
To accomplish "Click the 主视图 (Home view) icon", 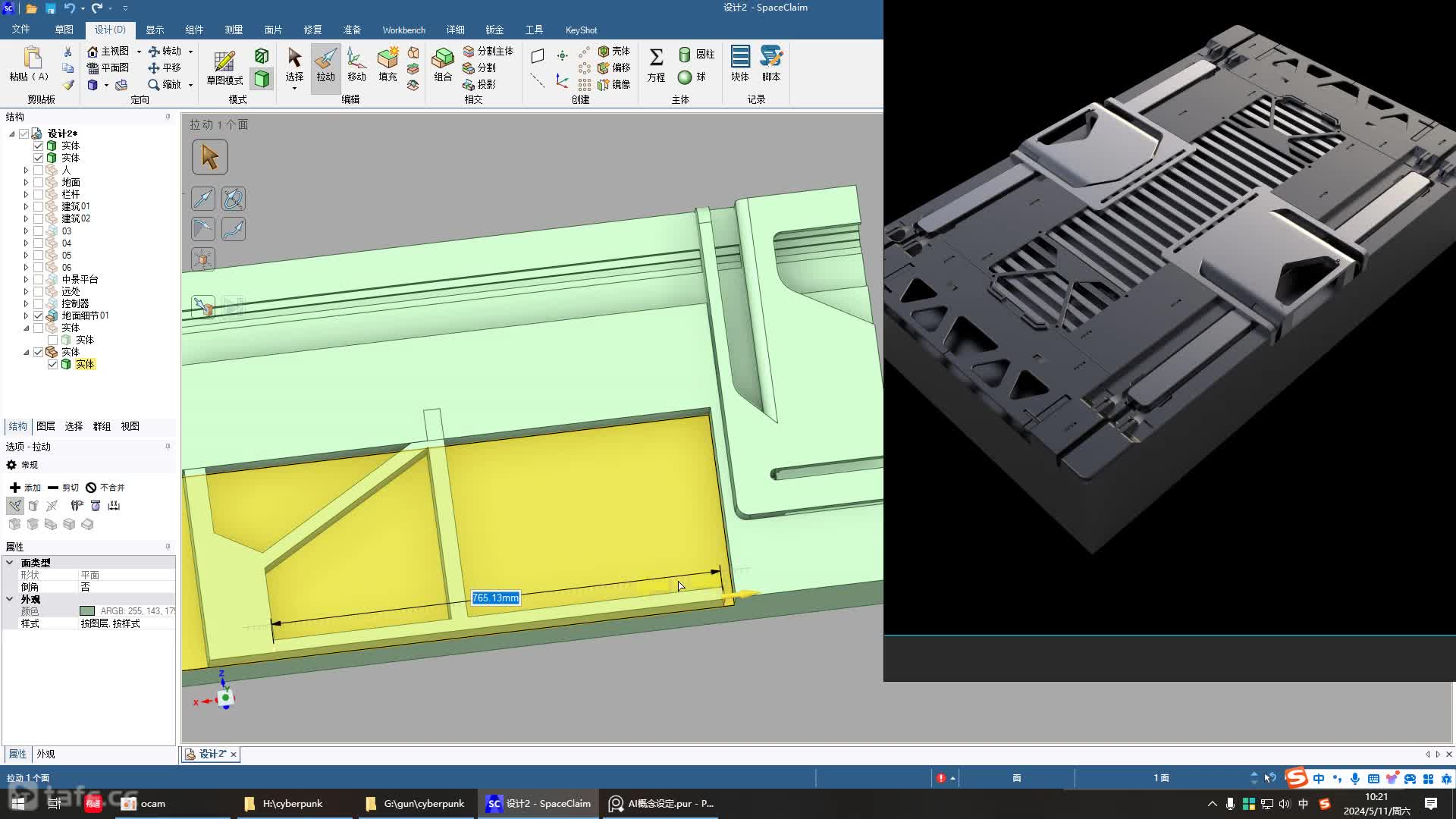I will (93, 51).
